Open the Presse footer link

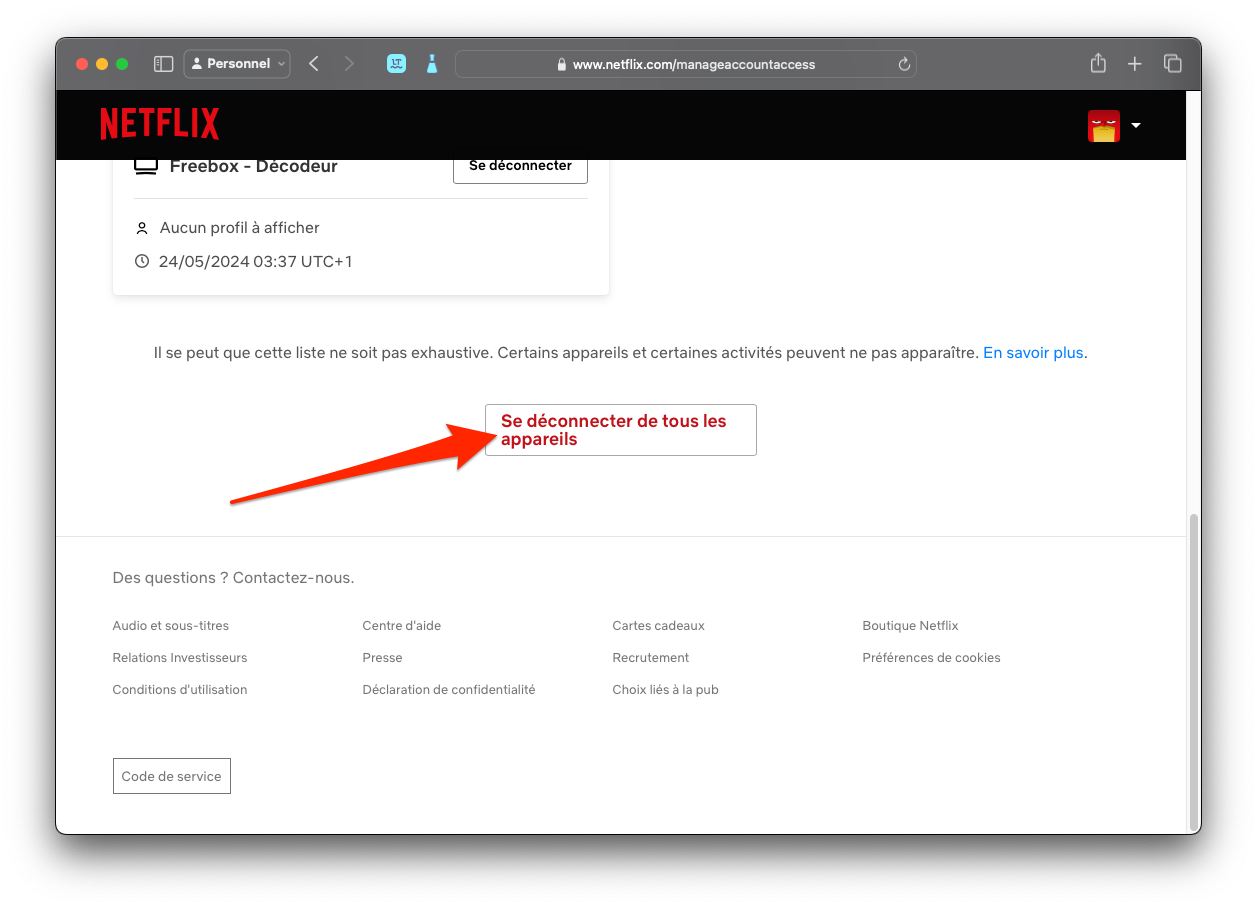[383, 658]
